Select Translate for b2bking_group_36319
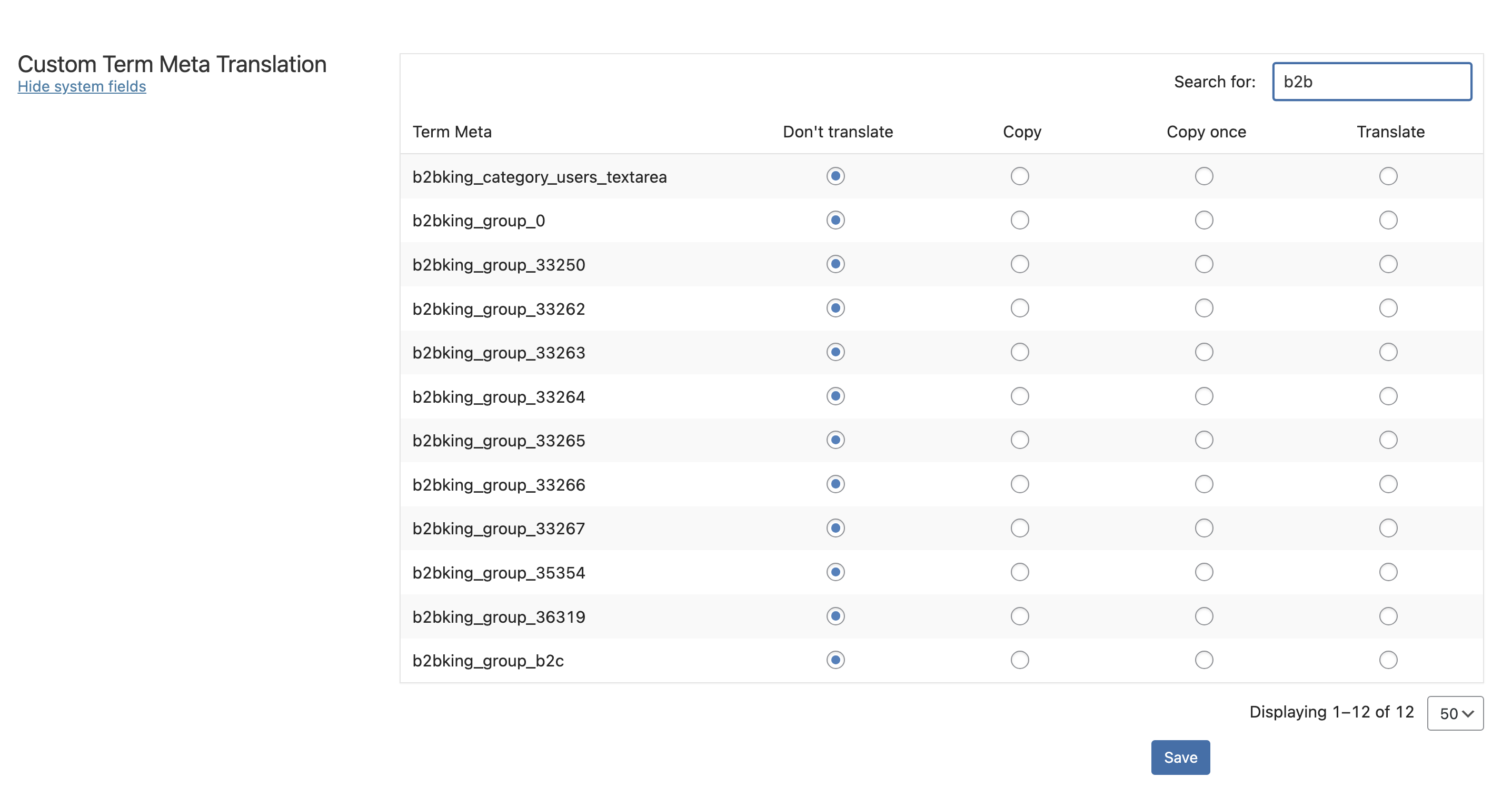The height and width of the screenshot is (797, 1512). 1388,616
